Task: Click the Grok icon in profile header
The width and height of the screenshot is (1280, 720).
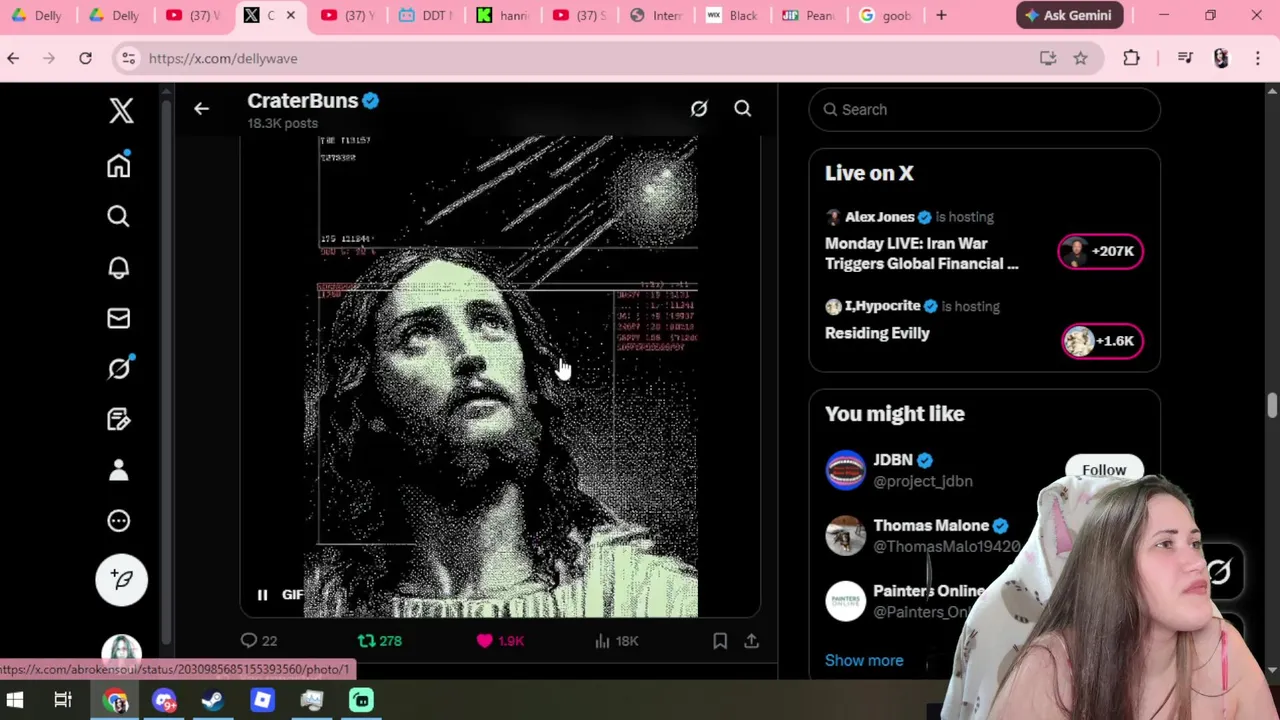Action: point(699,109)
